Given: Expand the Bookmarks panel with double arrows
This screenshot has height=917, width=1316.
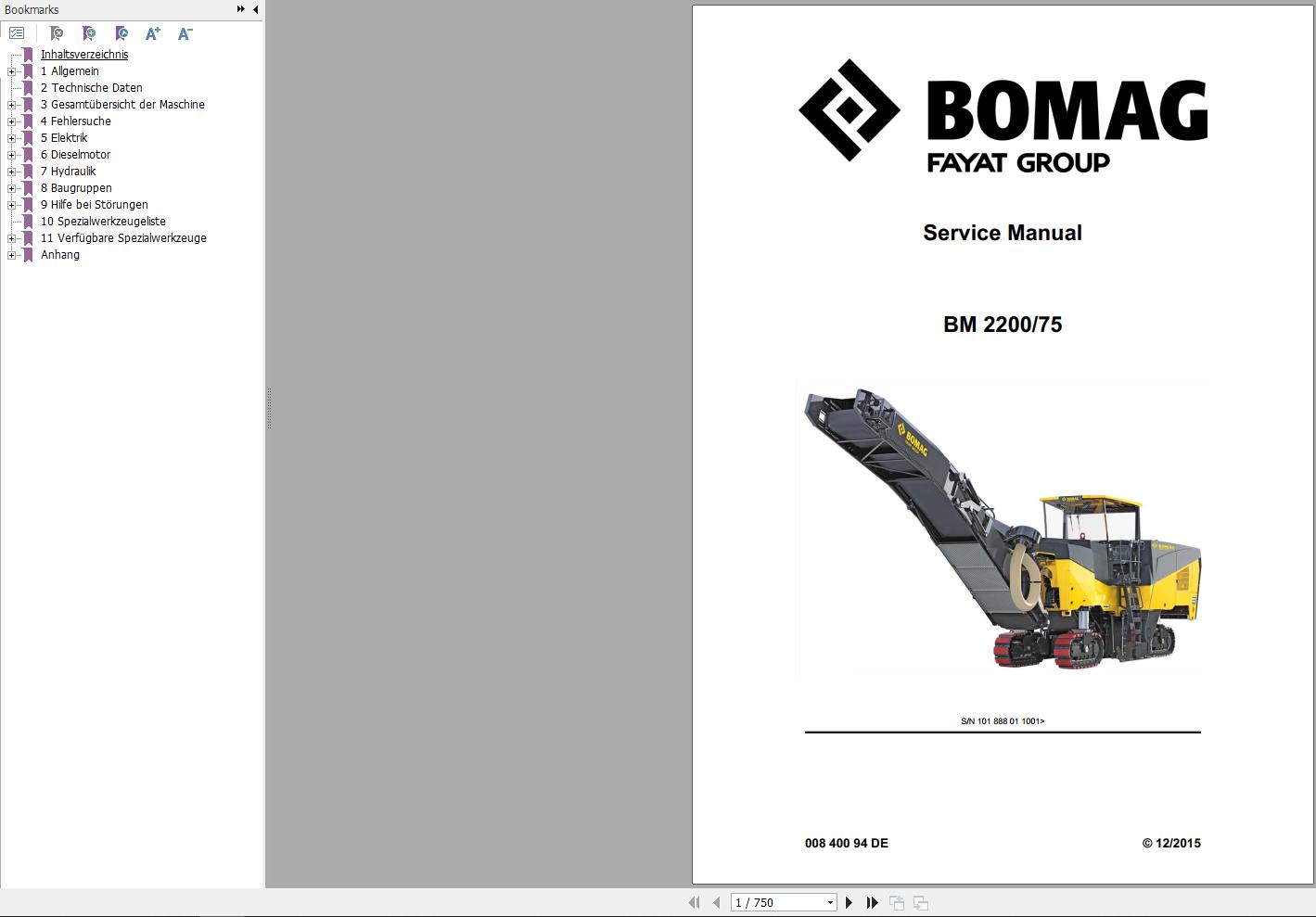Looking at the screenshot, I should click(241, 9).
